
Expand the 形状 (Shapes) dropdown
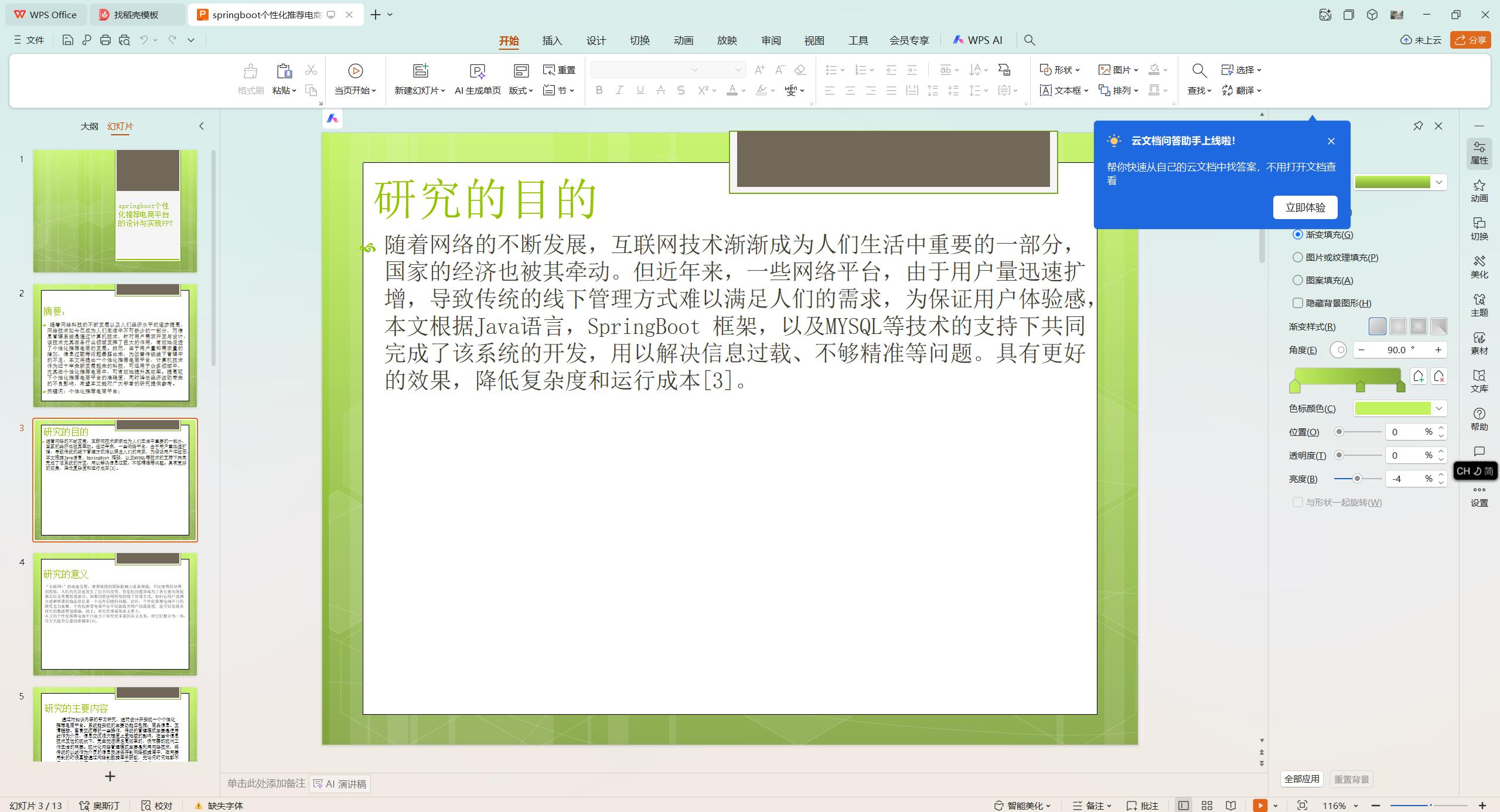coord(1061,69)
